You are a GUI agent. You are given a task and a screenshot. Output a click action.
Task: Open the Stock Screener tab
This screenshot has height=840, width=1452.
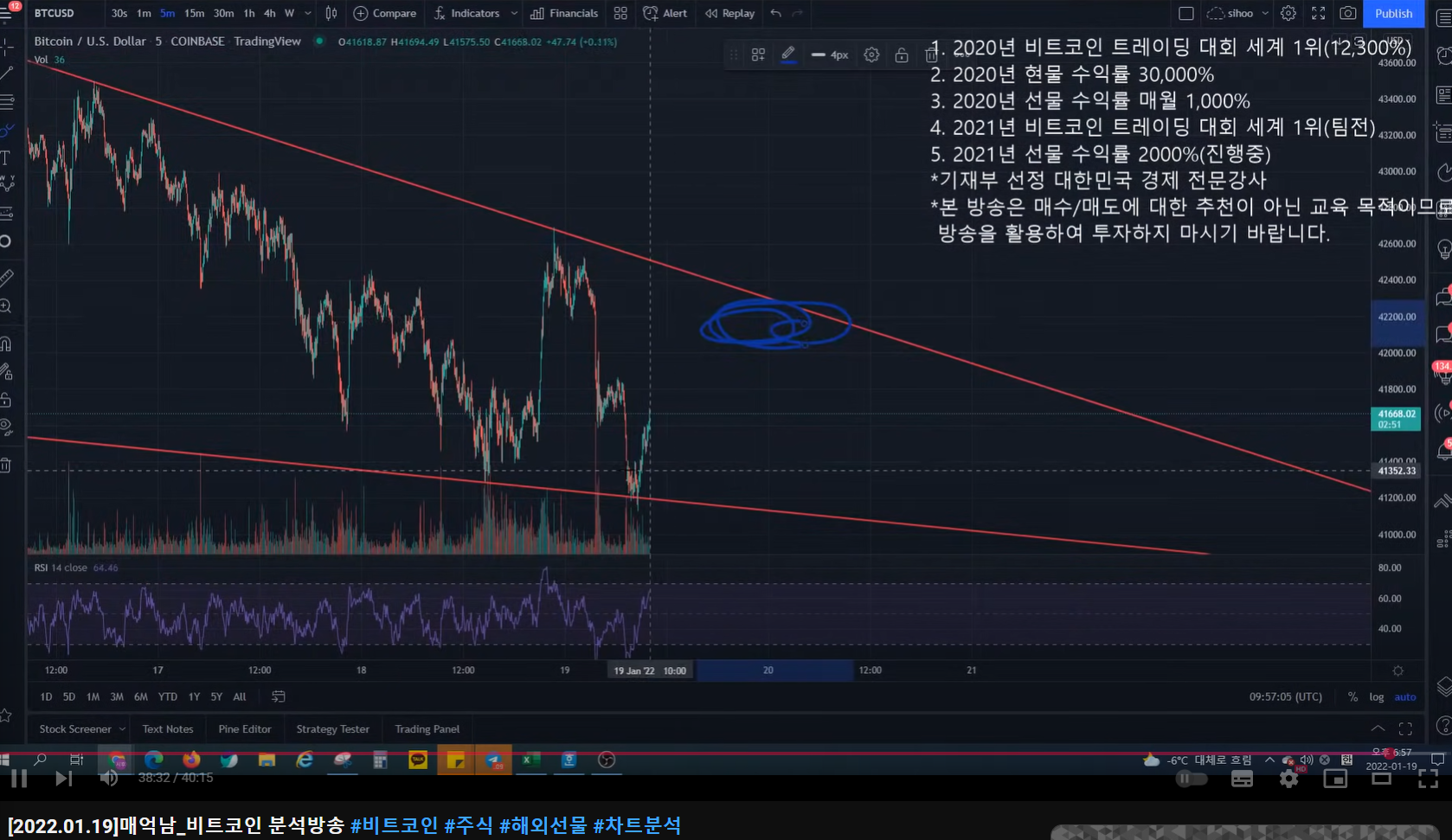pos(75,729)
